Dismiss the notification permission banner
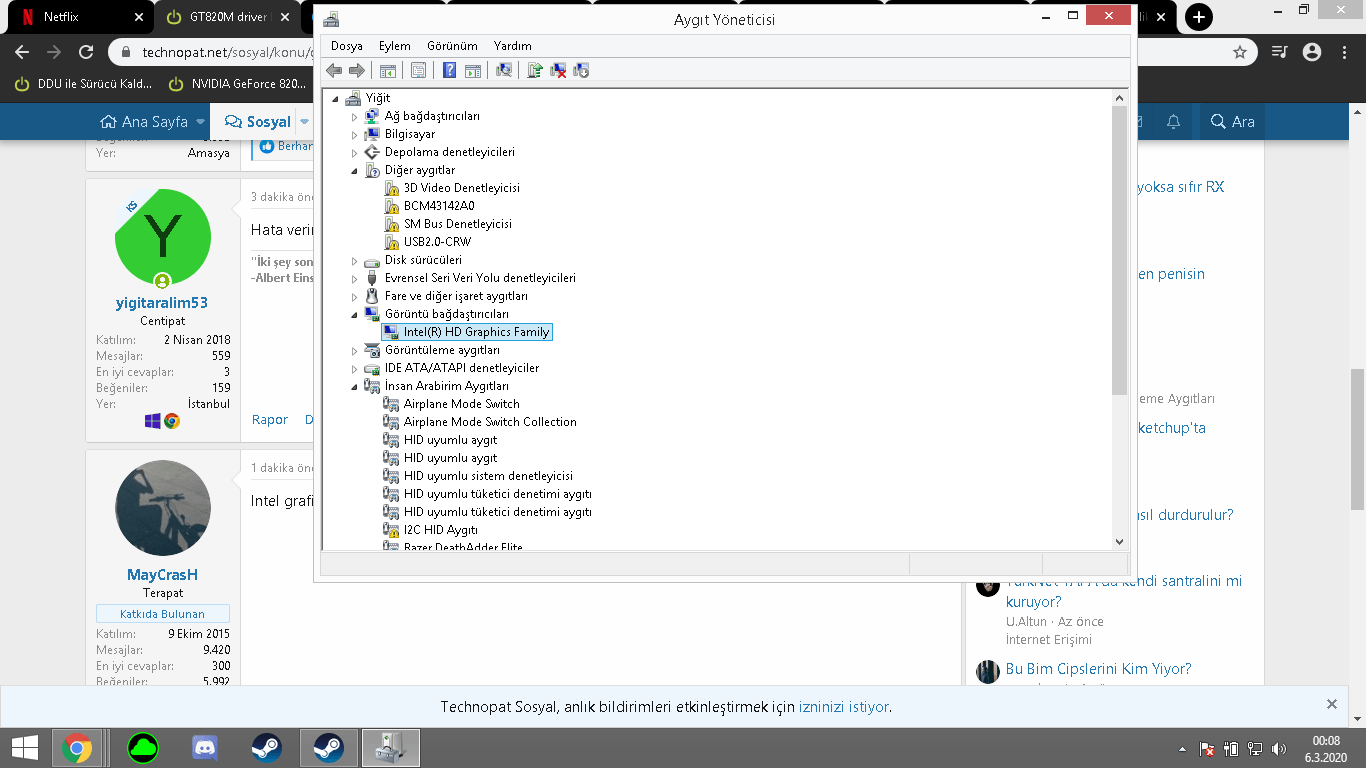The width and height of the screenshot is (1366, 768). pyautogui.click(x=1332, y=704)
